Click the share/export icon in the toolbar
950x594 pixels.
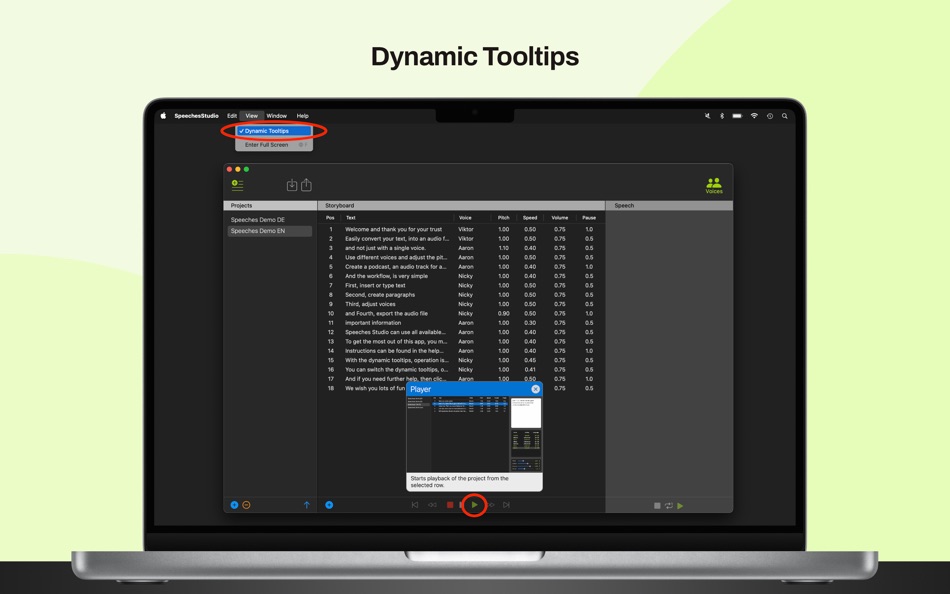point(306,184)
